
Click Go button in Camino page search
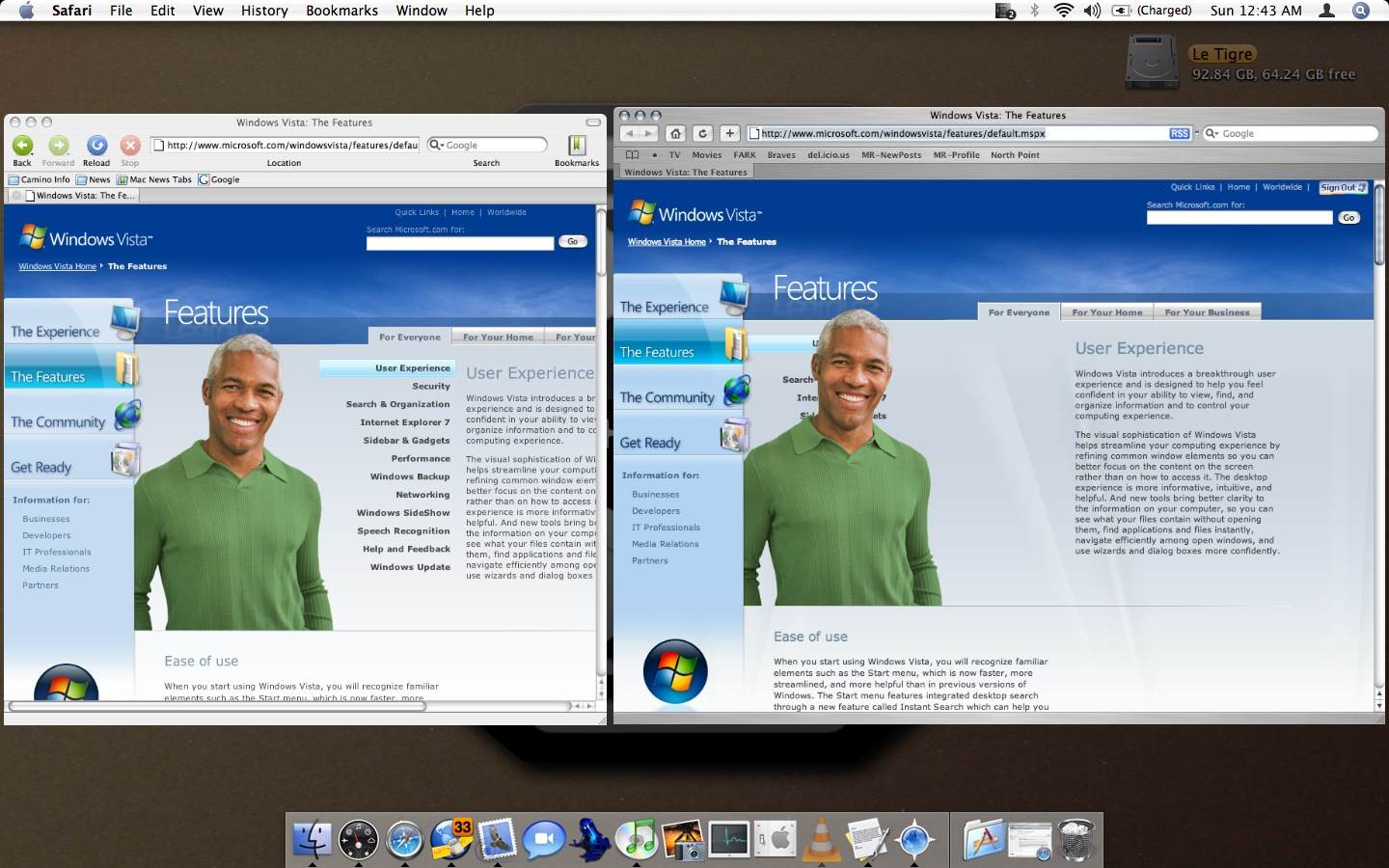(572, 241)
